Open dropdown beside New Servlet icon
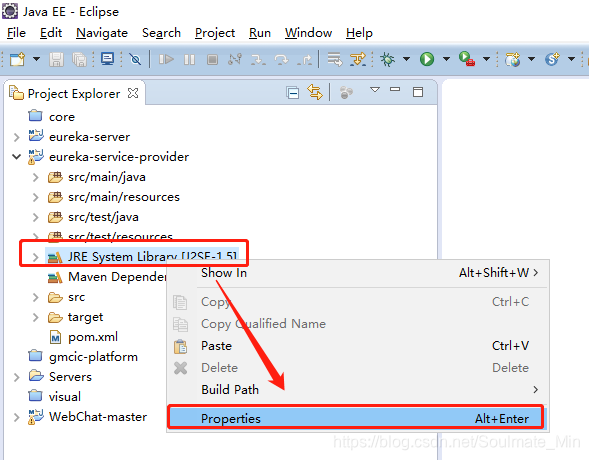589x460 pixels. [x=571, y=59]
